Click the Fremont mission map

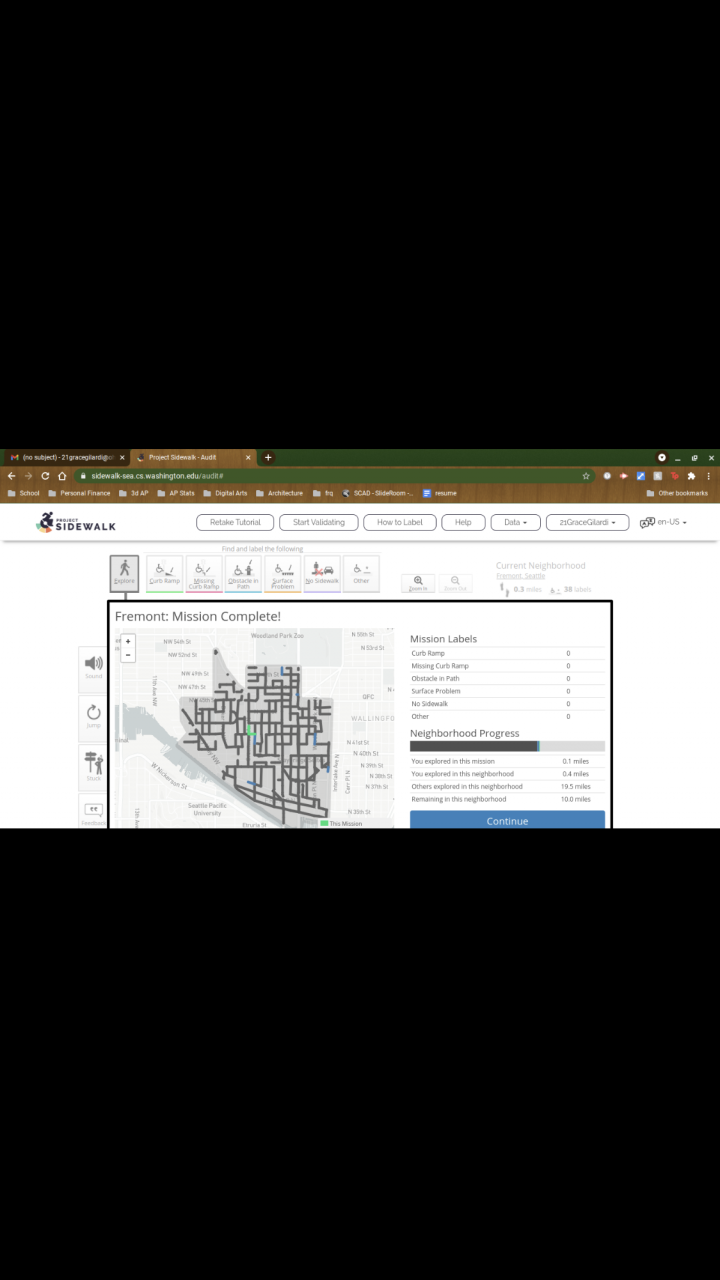(255, 728)
